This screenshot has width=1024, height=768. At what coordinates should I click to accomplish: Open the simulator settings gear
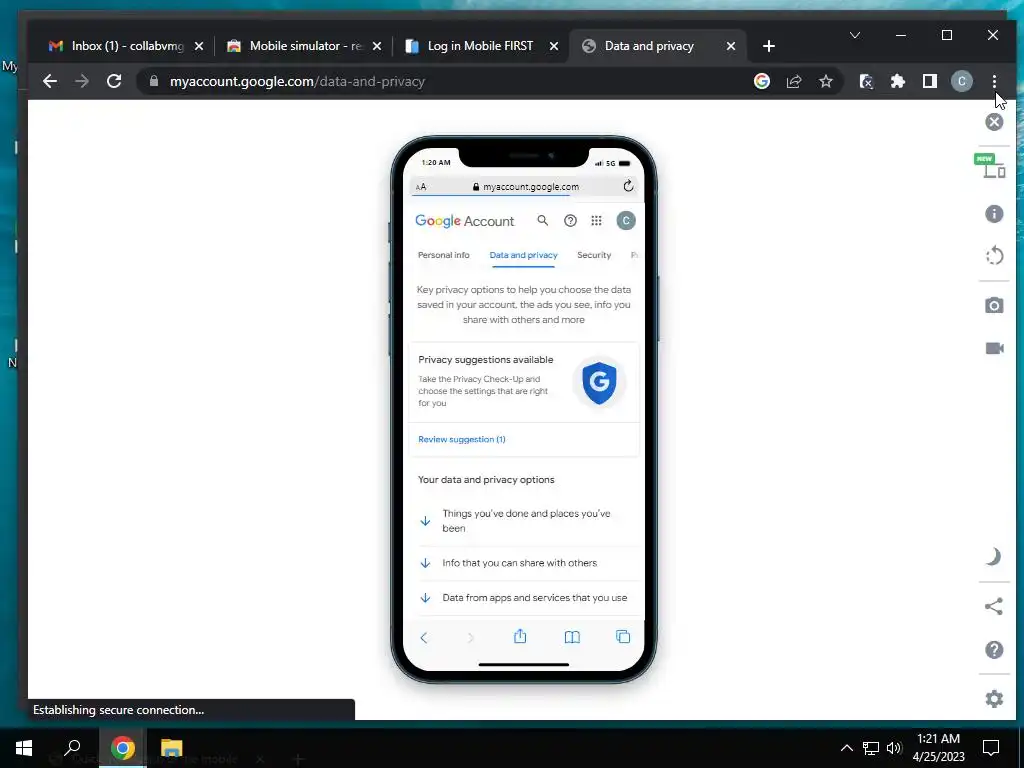tap(994, 699)
